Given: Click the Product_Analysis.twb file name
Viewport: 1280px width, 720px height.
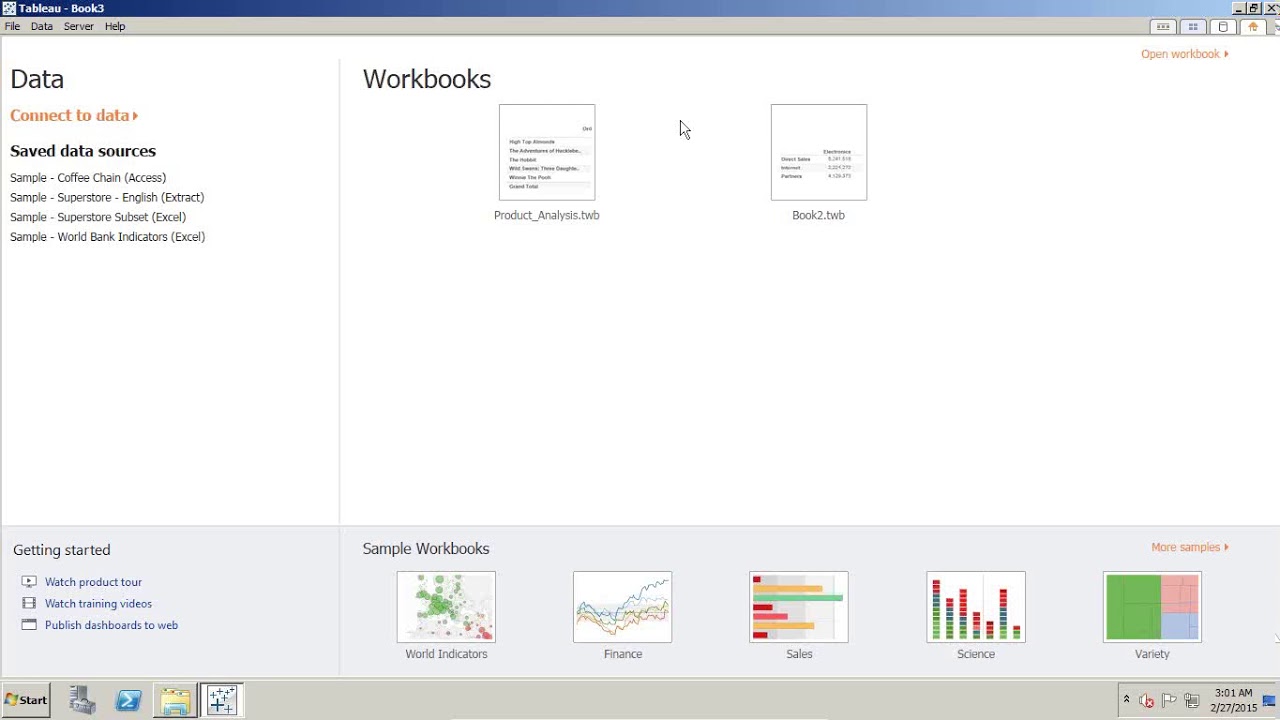Looking at the screenshot, I should [547, 215].
